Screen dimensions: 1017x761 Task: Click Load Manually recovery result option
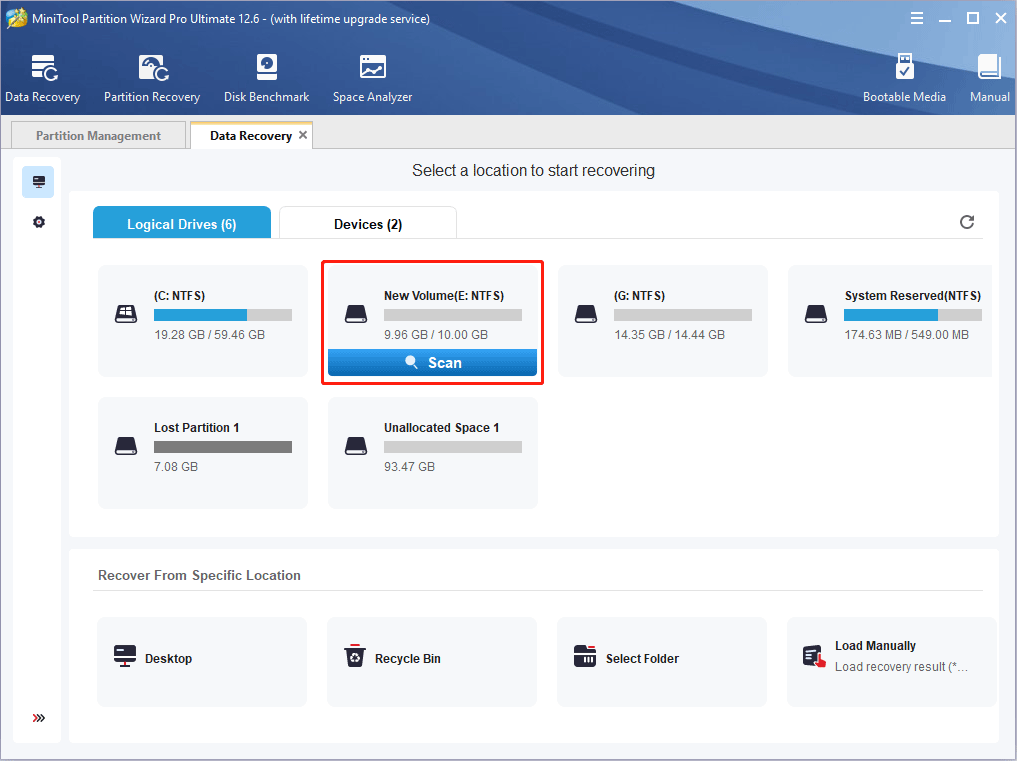click(x=890, y=656)
